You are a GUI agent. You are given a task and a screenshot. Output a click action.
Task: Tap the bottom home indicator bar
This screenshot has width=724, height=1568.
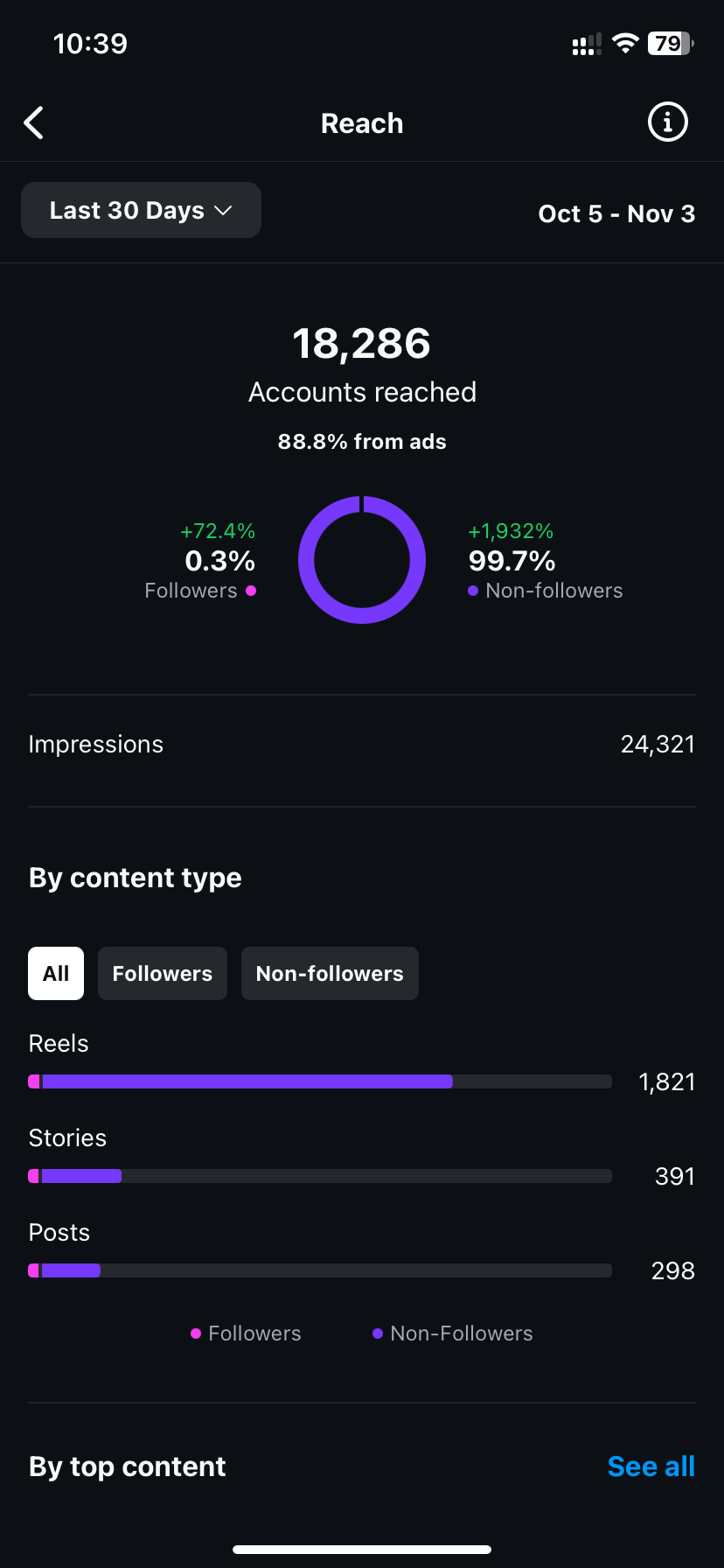[x=362, y=1550]
